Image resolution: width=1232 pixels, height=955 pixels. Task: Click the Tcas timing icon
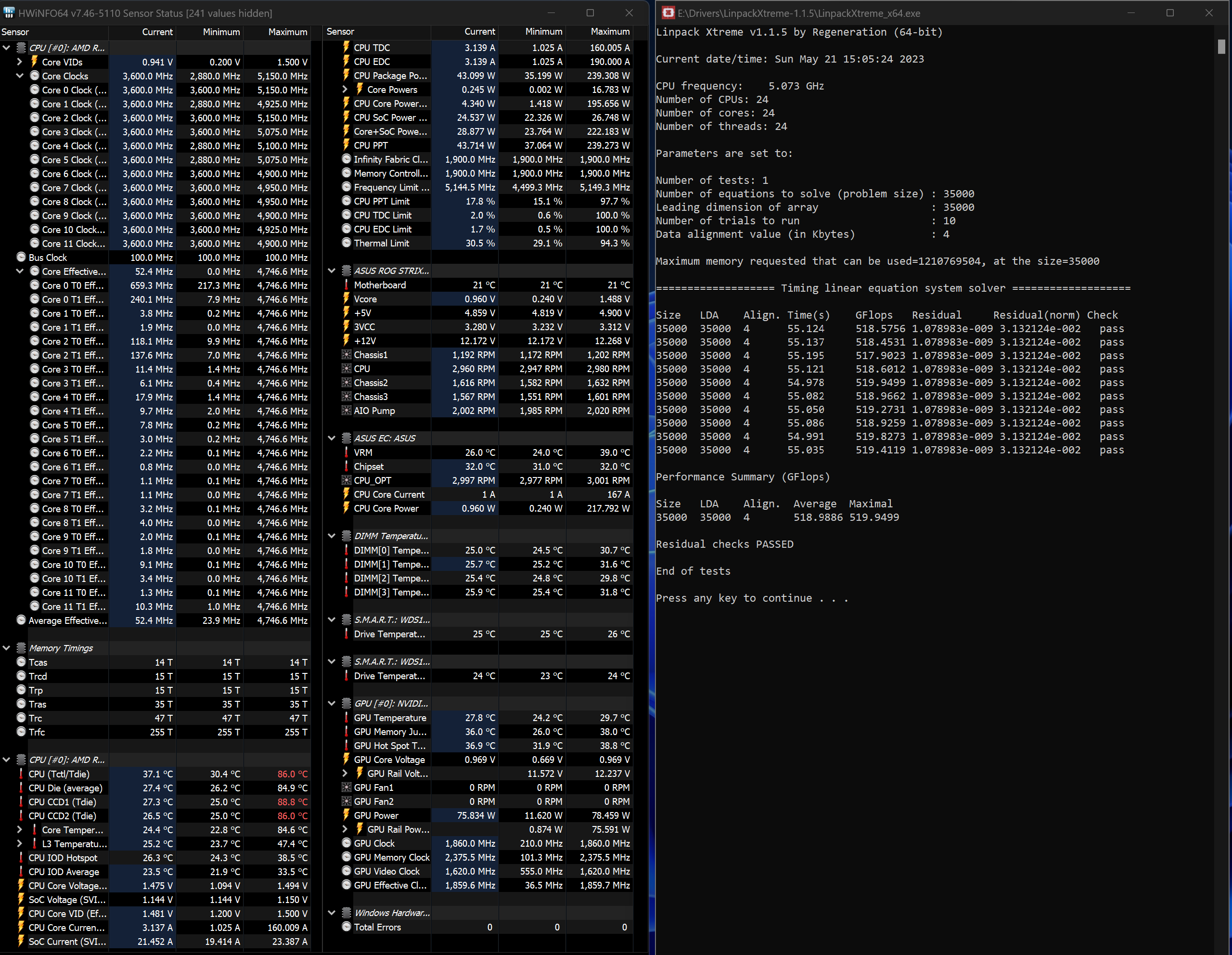coord(22,662)
